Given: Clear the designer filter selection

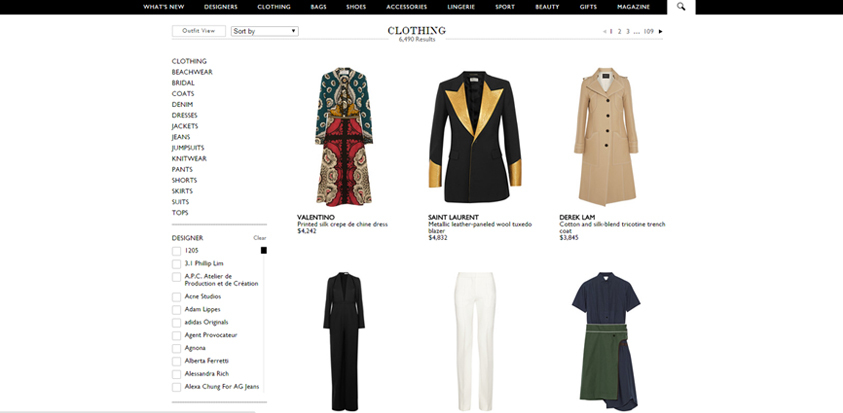Looking at the screenshot, I should 259,238.
